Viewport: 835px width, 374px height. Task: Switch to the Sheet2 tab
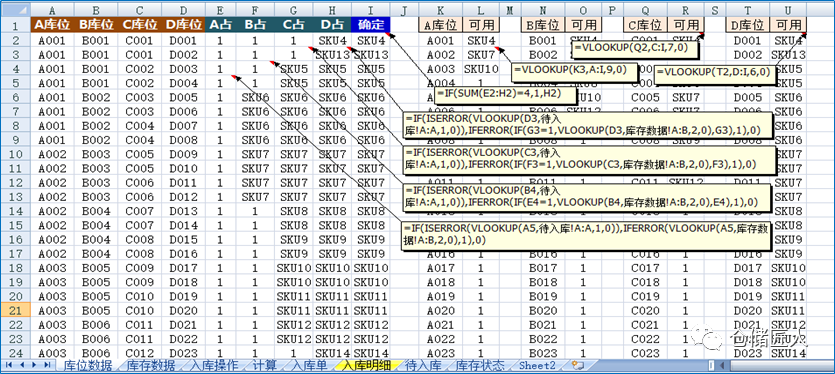(x=537, y=365)
